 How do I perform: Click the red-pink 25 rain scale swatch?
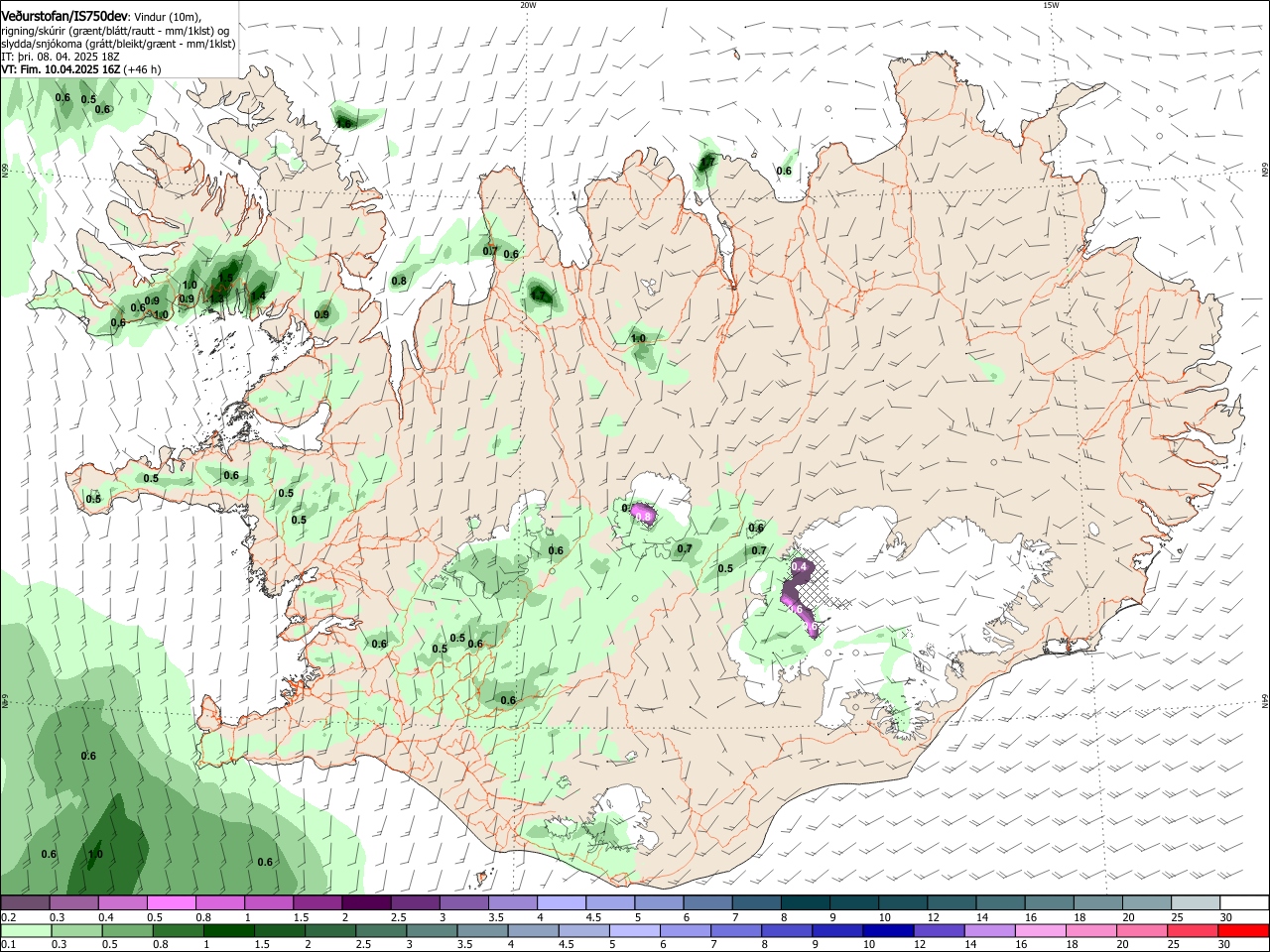tap(1196, 930)
